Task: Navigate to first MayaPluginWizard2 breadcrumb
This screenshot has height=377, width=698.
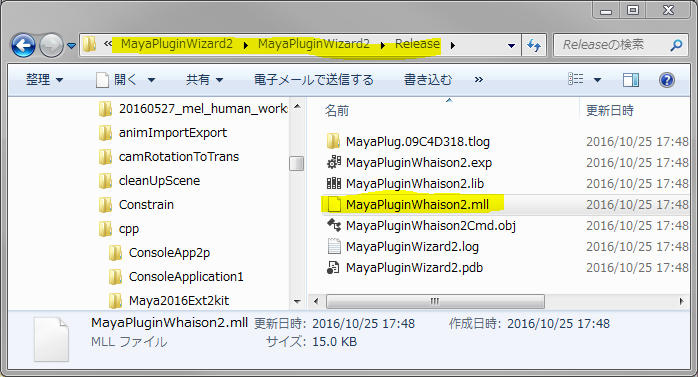Action: point(177,44)
